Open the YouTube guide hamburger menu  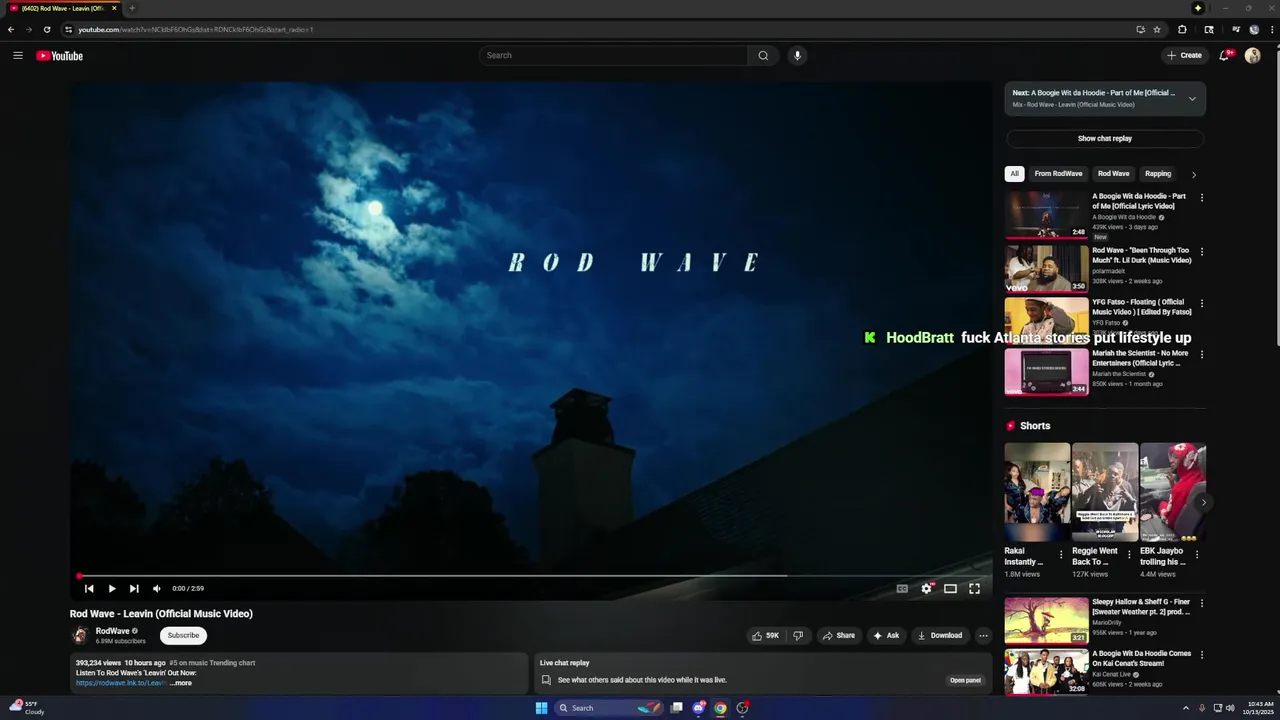[x=18, y=56]
